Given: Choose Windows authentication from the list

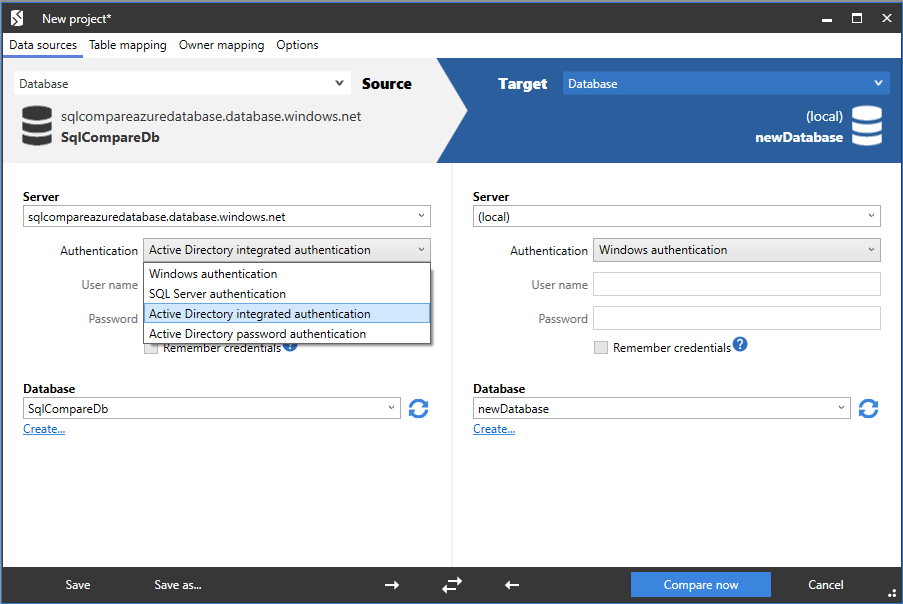Looking at the screenshot, I should coord(287,274).
